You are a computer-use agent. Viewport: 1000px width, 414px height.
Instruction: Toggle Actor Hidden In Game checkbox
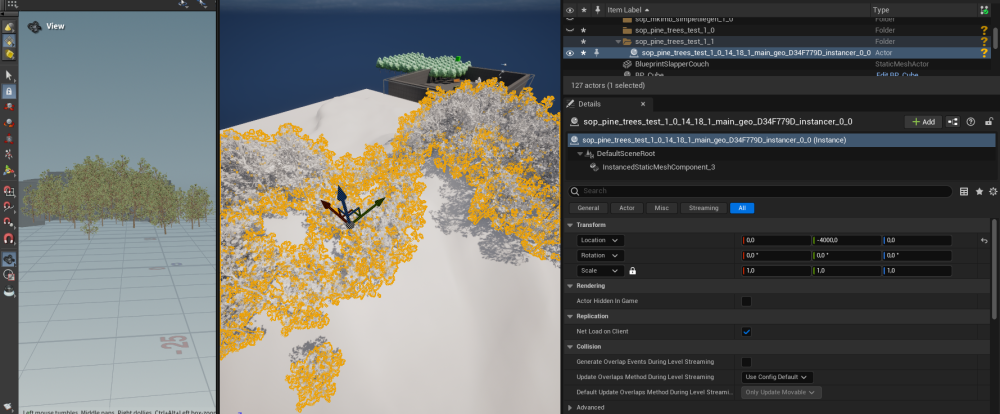(746, 301)
